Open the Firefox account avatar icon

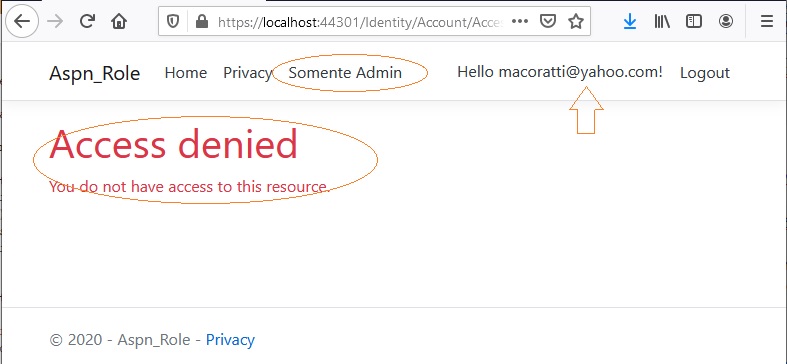coord(726,21)
